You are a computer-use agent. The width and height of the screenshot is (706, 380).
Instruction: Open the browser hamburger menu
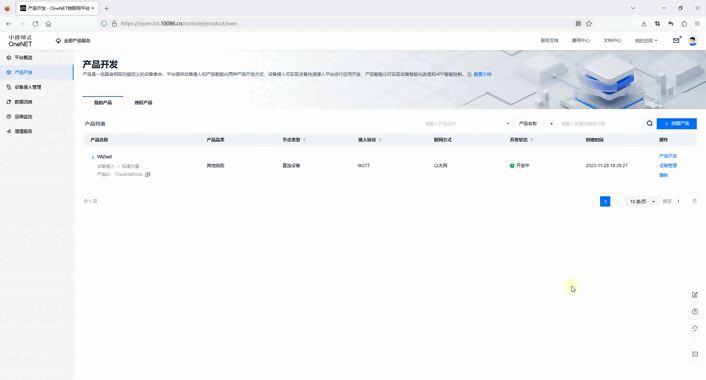pyautogui.click(x=697, y=23)
